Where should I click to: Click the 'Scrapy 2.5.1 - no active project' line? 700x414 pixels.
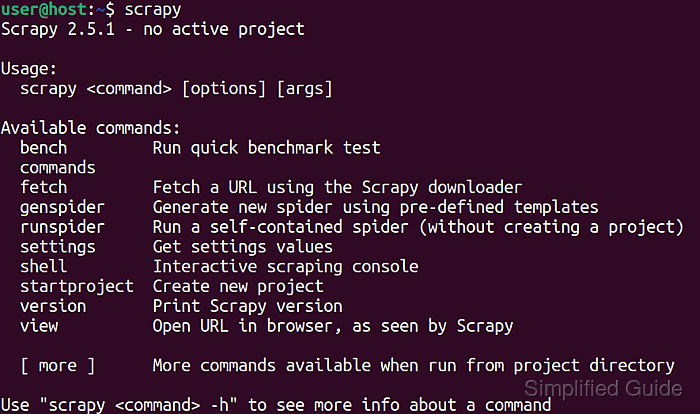(152, 29)
